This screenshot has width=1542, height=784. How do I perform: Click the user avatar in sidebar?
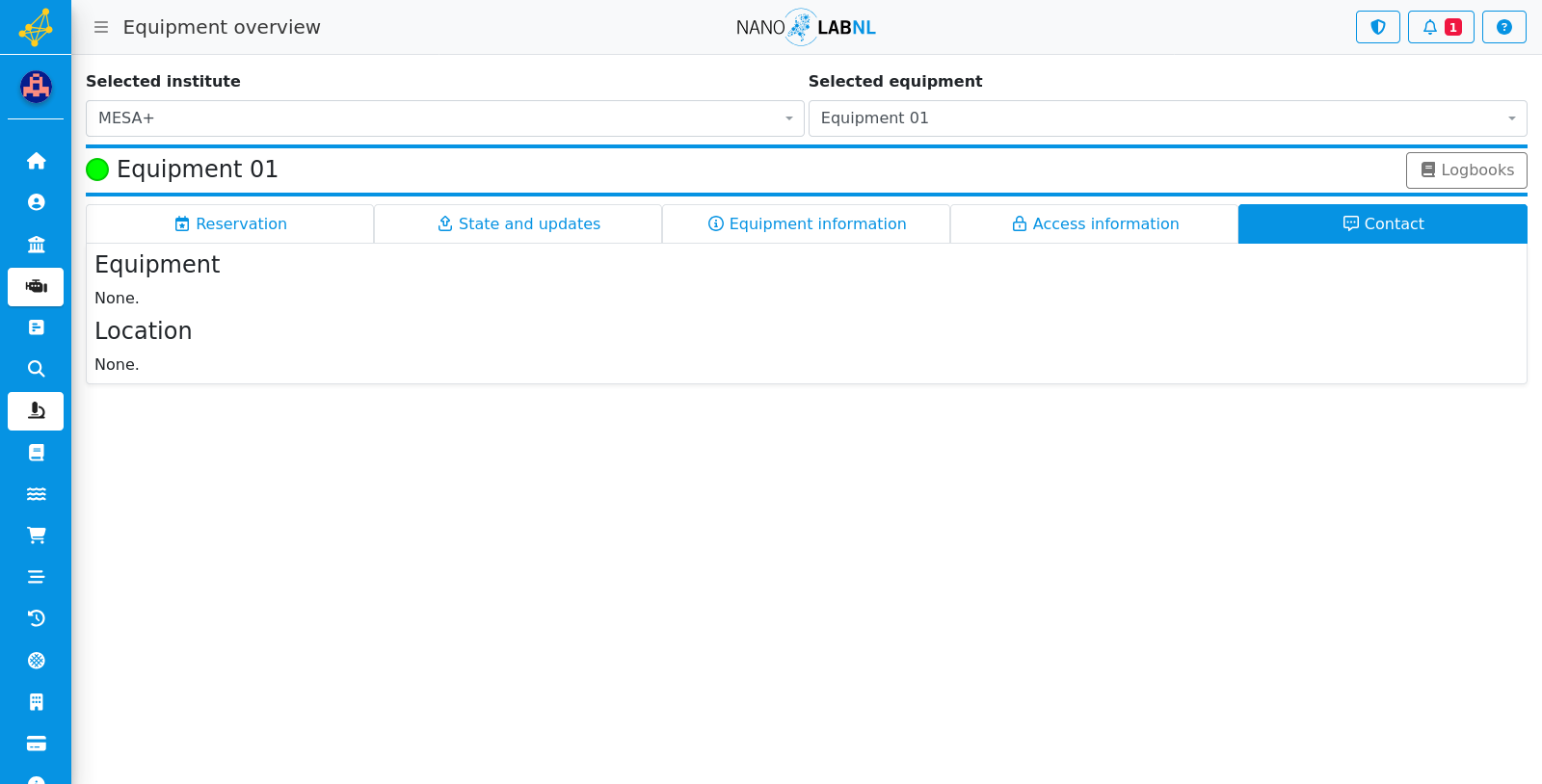(x=36, y=87)
